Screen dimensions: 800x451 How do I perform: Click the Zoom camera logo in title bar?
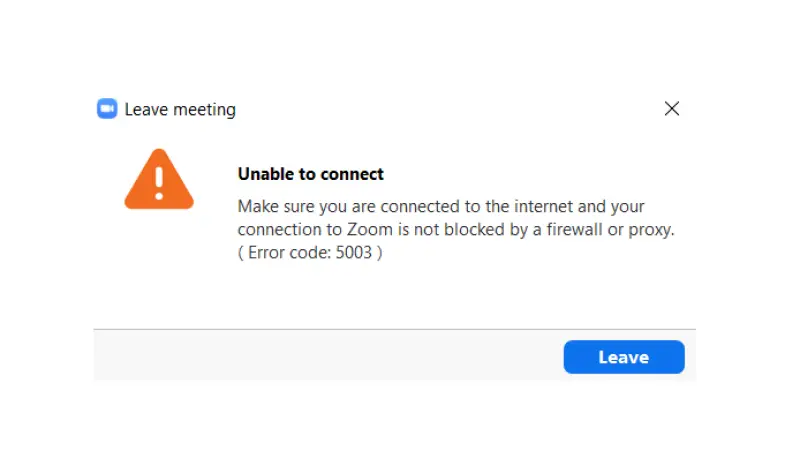coord(107,109)
